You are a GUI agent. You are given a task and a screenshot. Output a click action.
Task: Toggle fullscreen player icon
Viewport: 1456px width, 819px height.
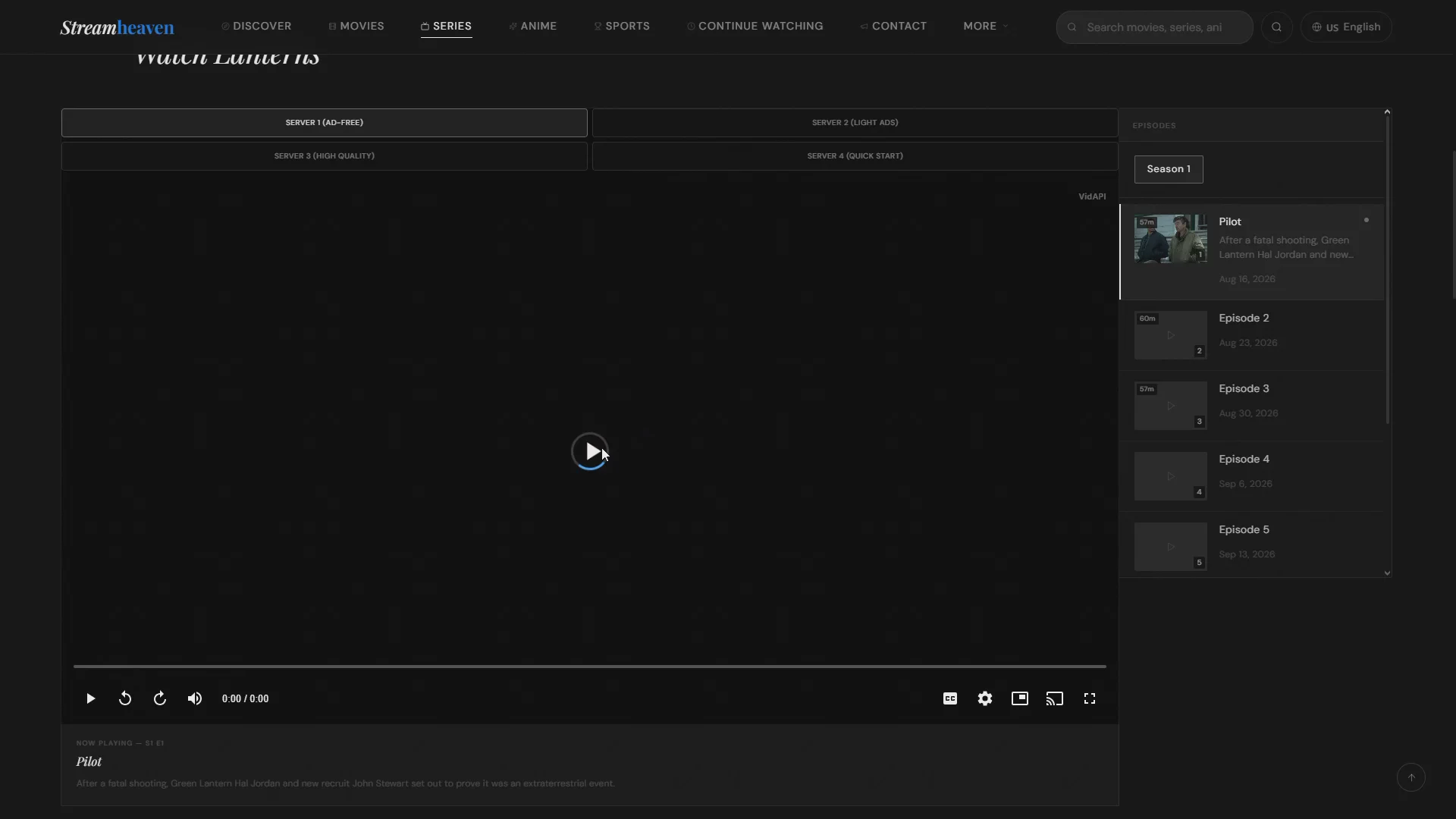click(x=1090, y=698)
